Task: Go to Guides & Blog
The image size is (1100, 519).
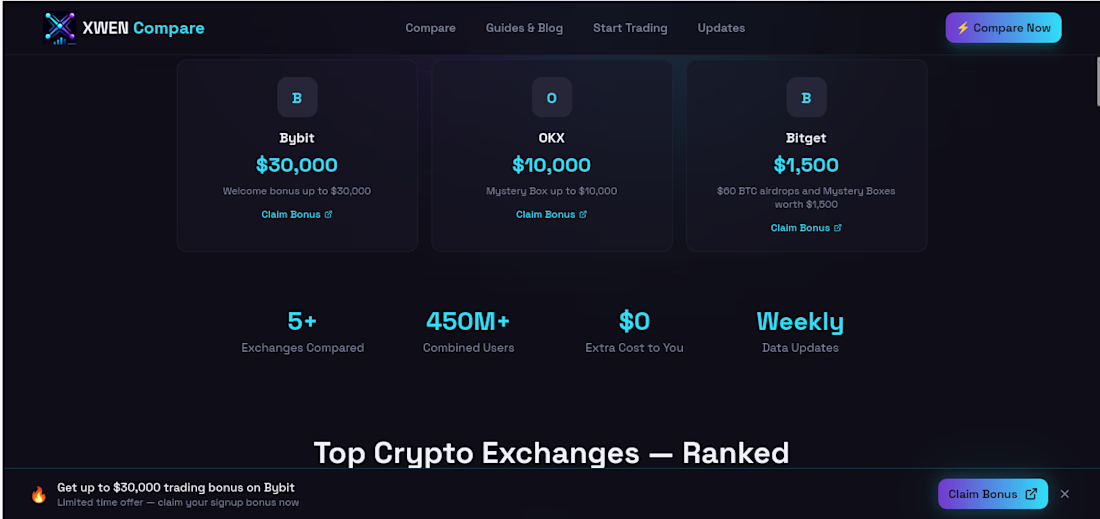Action: coord(524,28)
